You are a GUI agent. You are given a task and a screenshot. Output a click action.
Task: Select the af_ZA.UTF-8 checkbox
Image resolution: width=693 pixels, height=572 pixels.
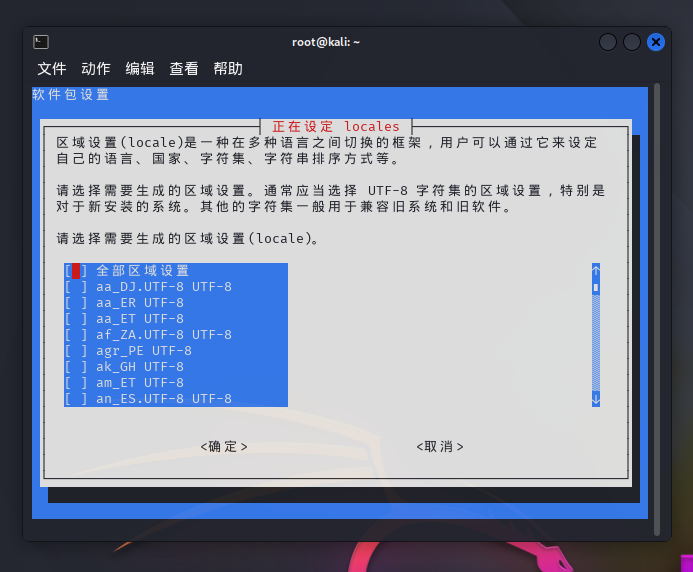click(x=76, y=335)
